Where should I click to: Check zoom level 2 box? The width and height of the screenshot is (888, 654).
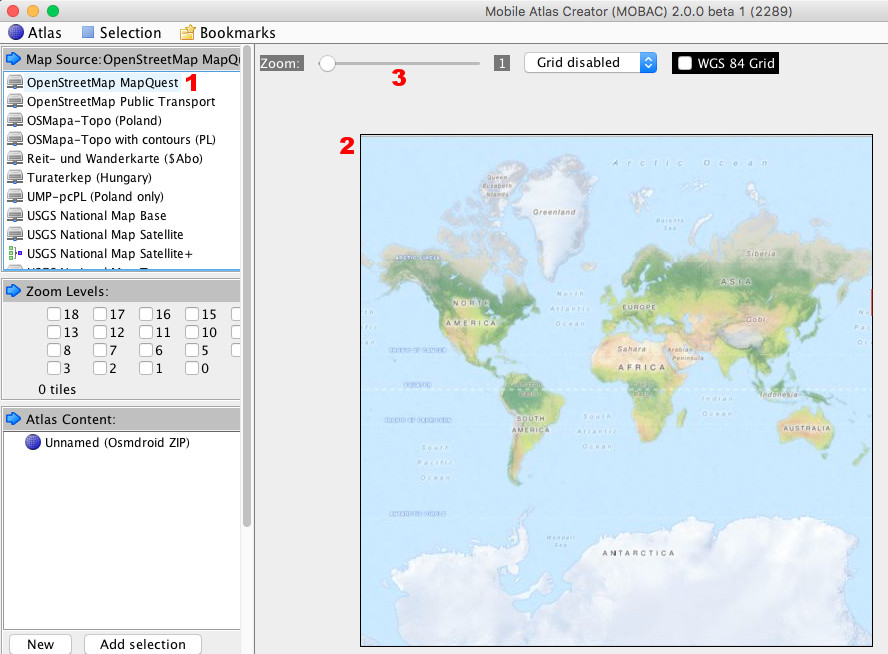click(x=100, y=368)
